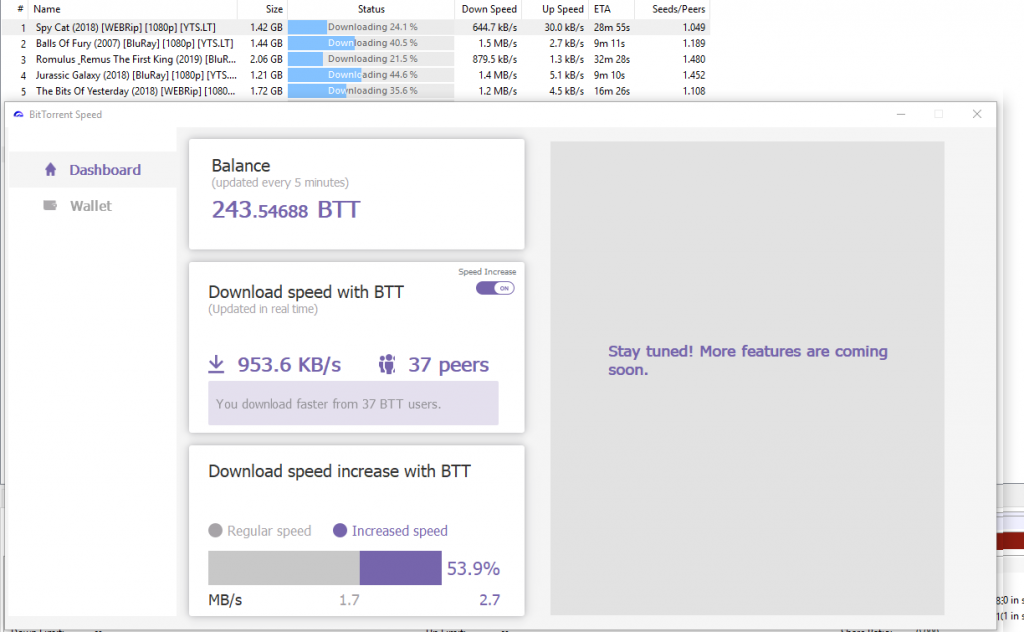Click the download arrow icon by 953.6 KB/s
The height and width of the screenshot is (632, 1024).
216,364
